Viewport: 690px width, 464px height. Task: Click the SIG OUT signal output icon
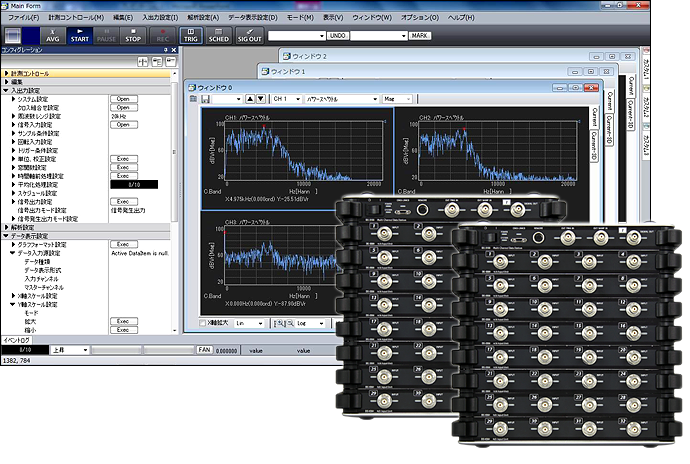pos(249,35)
